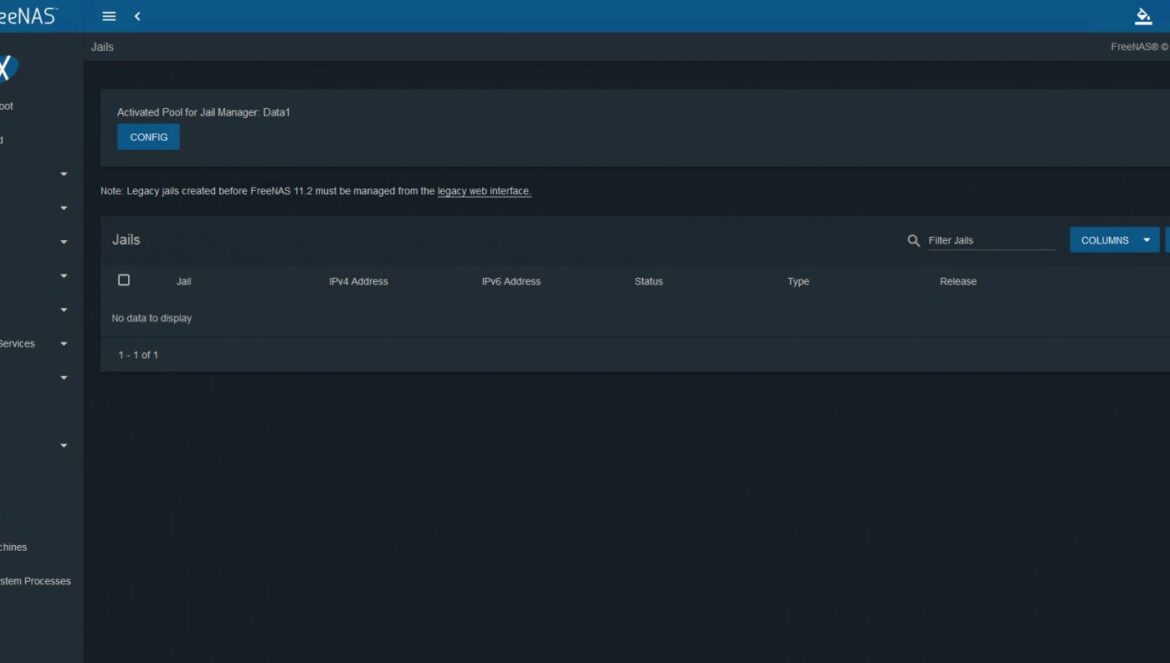This screenshot has height=663, width=1170.
Task: Click the CONFIG button
Action: point(148,137)
